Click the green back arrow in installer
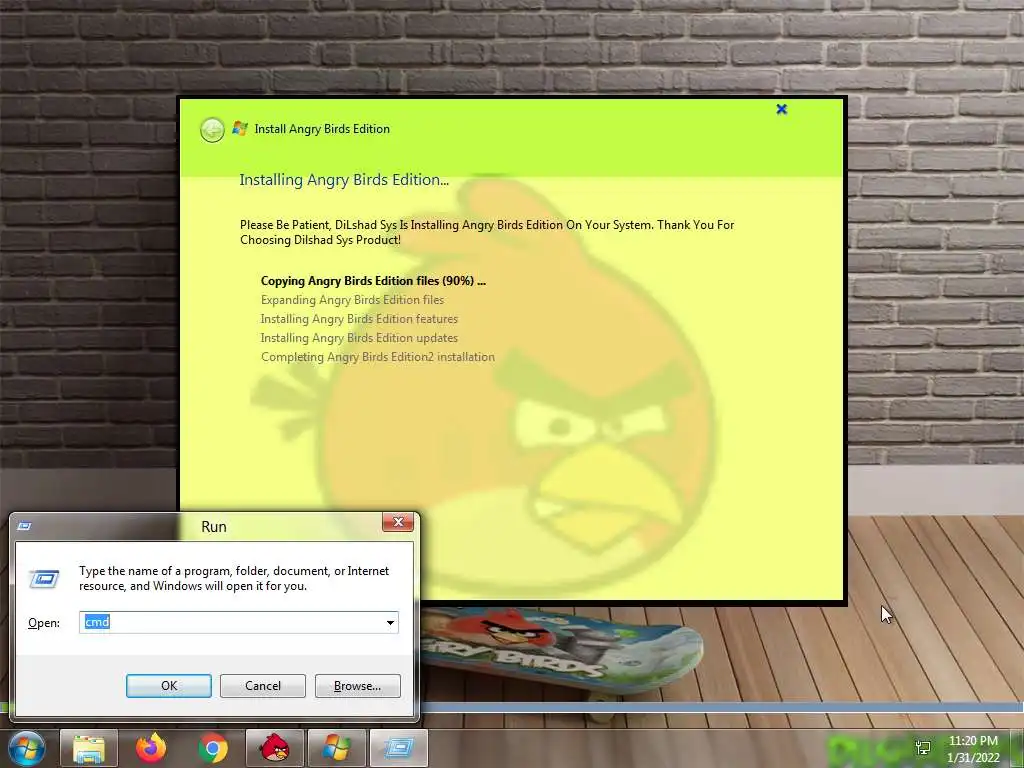This screenshot has height=768, width=1024. [x=212, y=130]
